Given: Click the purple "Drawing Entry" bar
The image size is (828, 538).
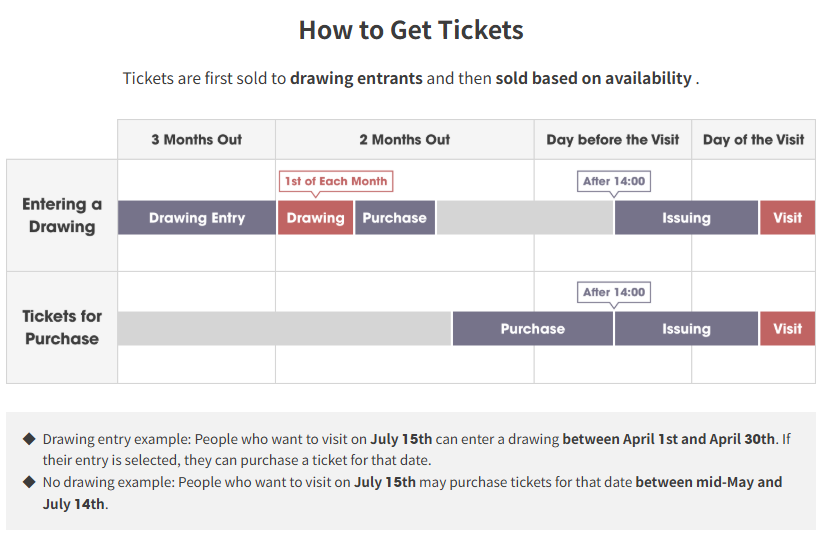Looking at the screenshot, I should pos(197,218).
